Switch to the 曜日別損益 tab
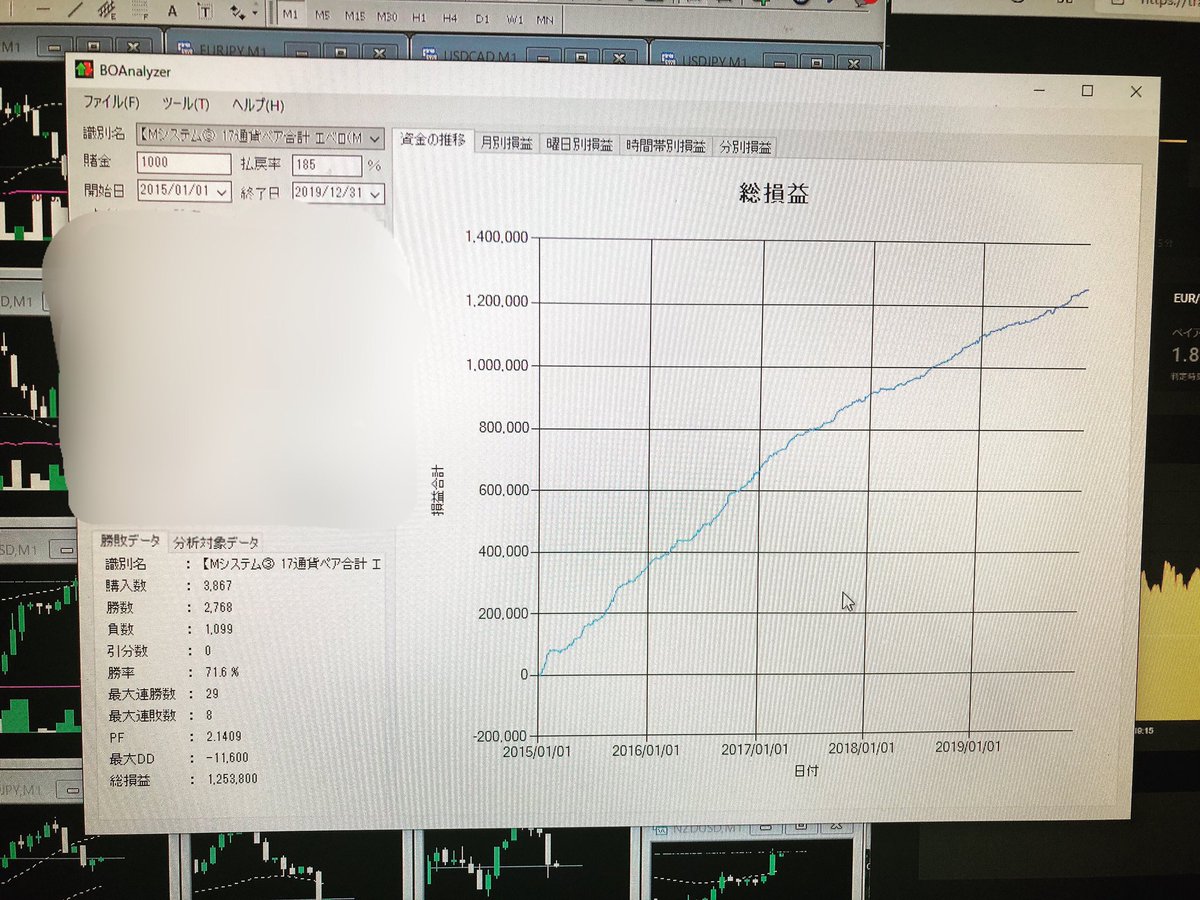1200x900 pixels. tap(579, 145)
